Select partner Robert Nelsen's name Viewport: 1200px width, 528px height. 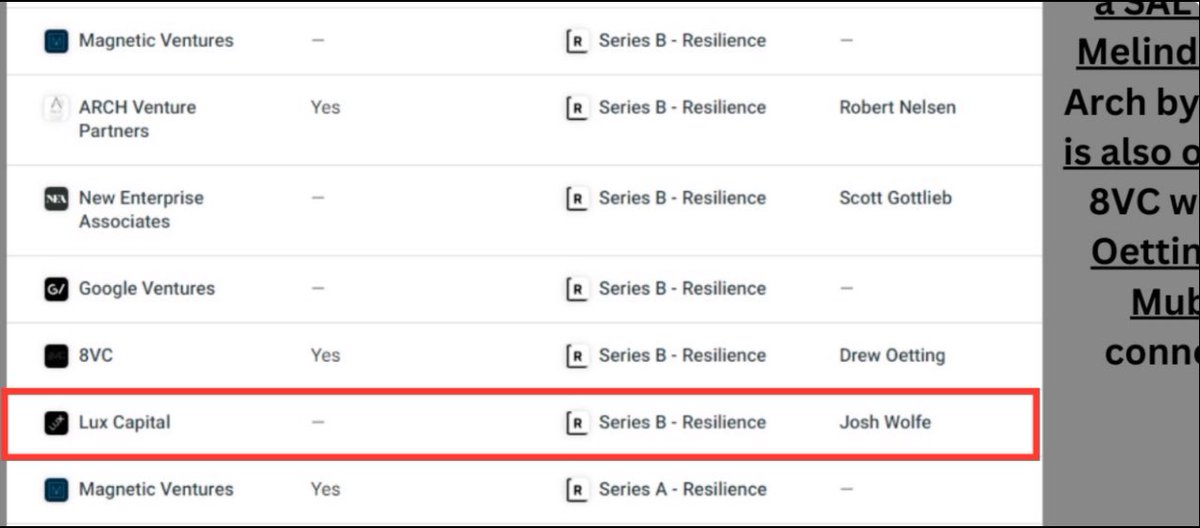click(x=897, y=107)
